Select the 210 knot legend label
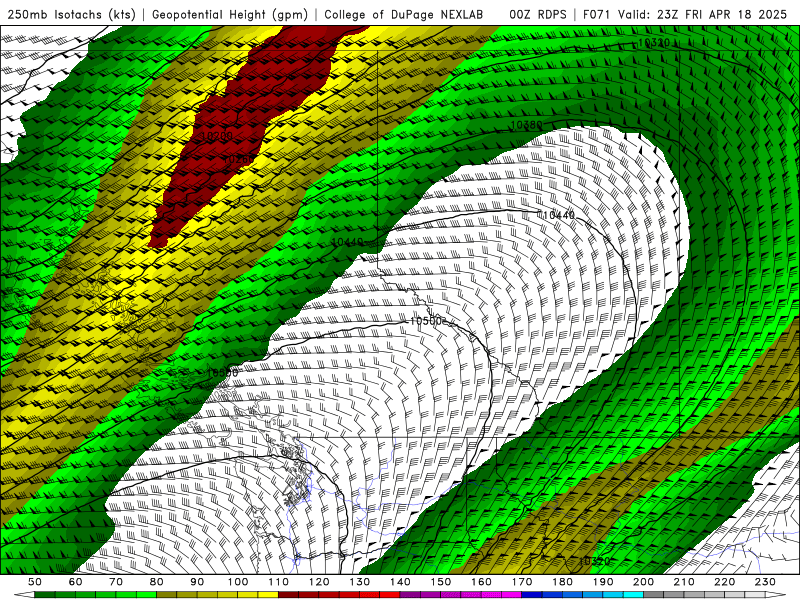800x600 pixels. coord(684,582)
